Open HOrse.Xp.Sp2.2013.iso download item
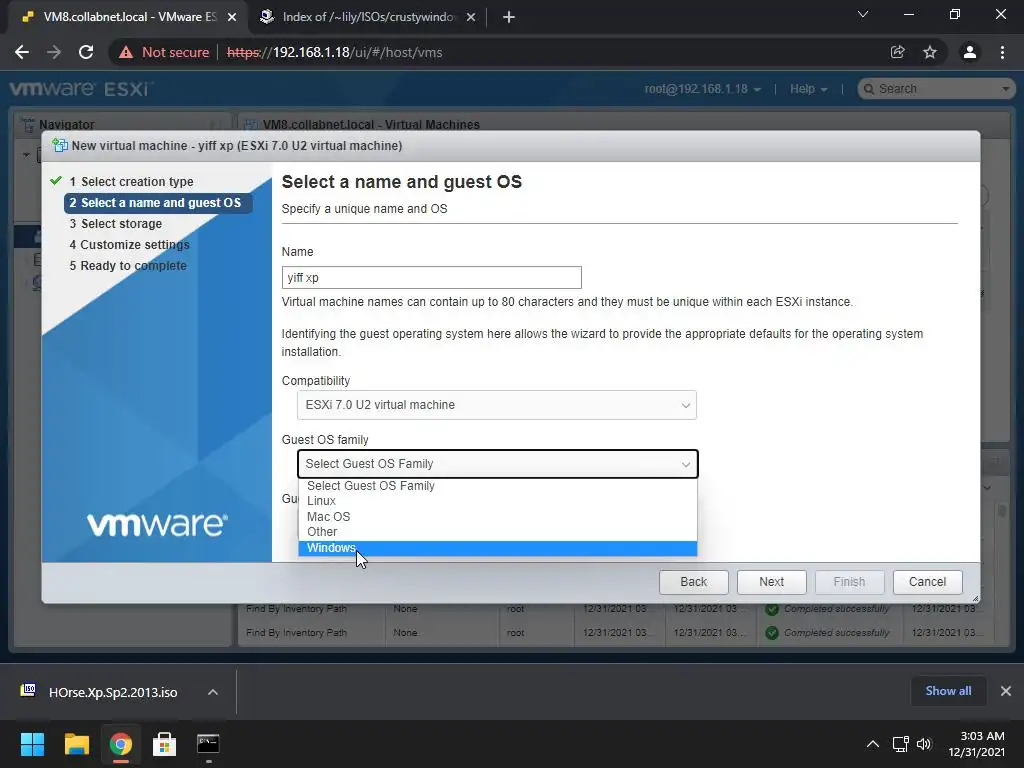This screenshot has width=1024, height=768. pos(113,692)
